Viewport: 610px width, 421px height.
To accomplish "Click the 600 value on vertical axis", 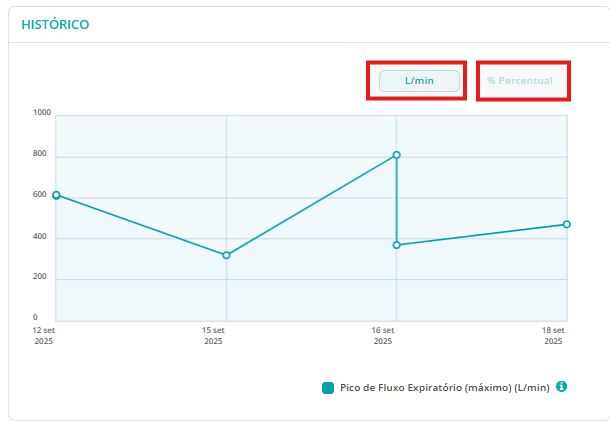I will pos(40,195).
